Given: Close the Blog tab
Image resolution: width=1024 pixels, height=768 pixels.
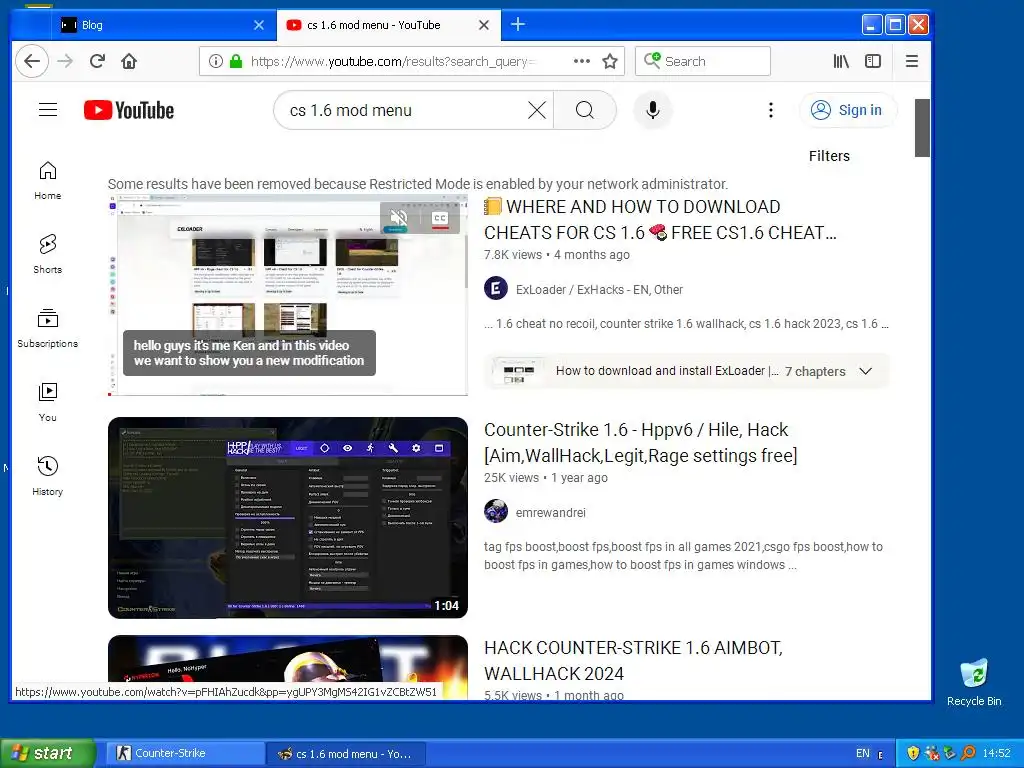Looking at the screenshot, I should 259,25.
